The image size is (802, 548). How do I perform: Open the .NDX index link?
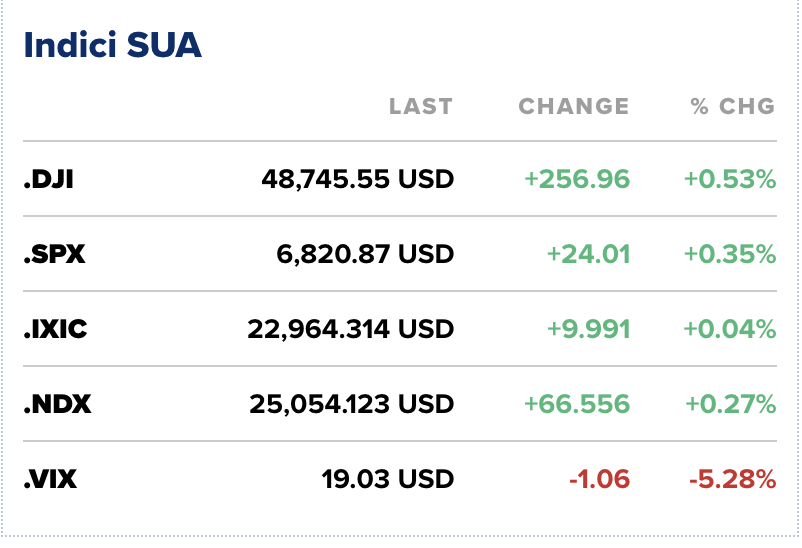58,404
